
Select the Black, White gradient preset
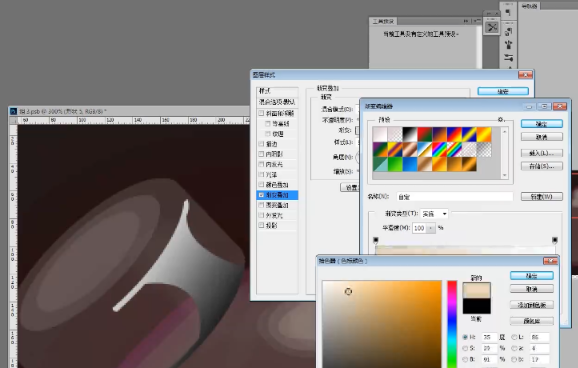point(410,135)
